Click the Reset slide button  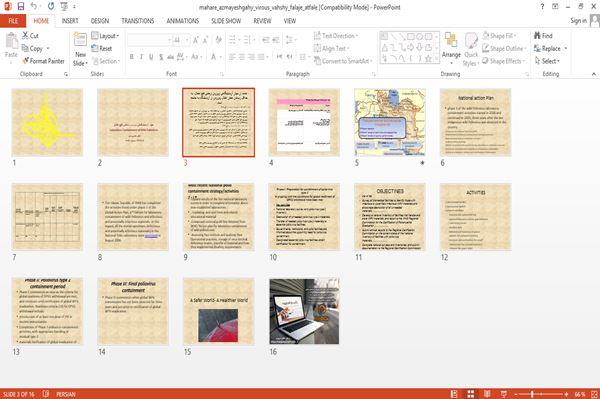[x=102, y=49]
